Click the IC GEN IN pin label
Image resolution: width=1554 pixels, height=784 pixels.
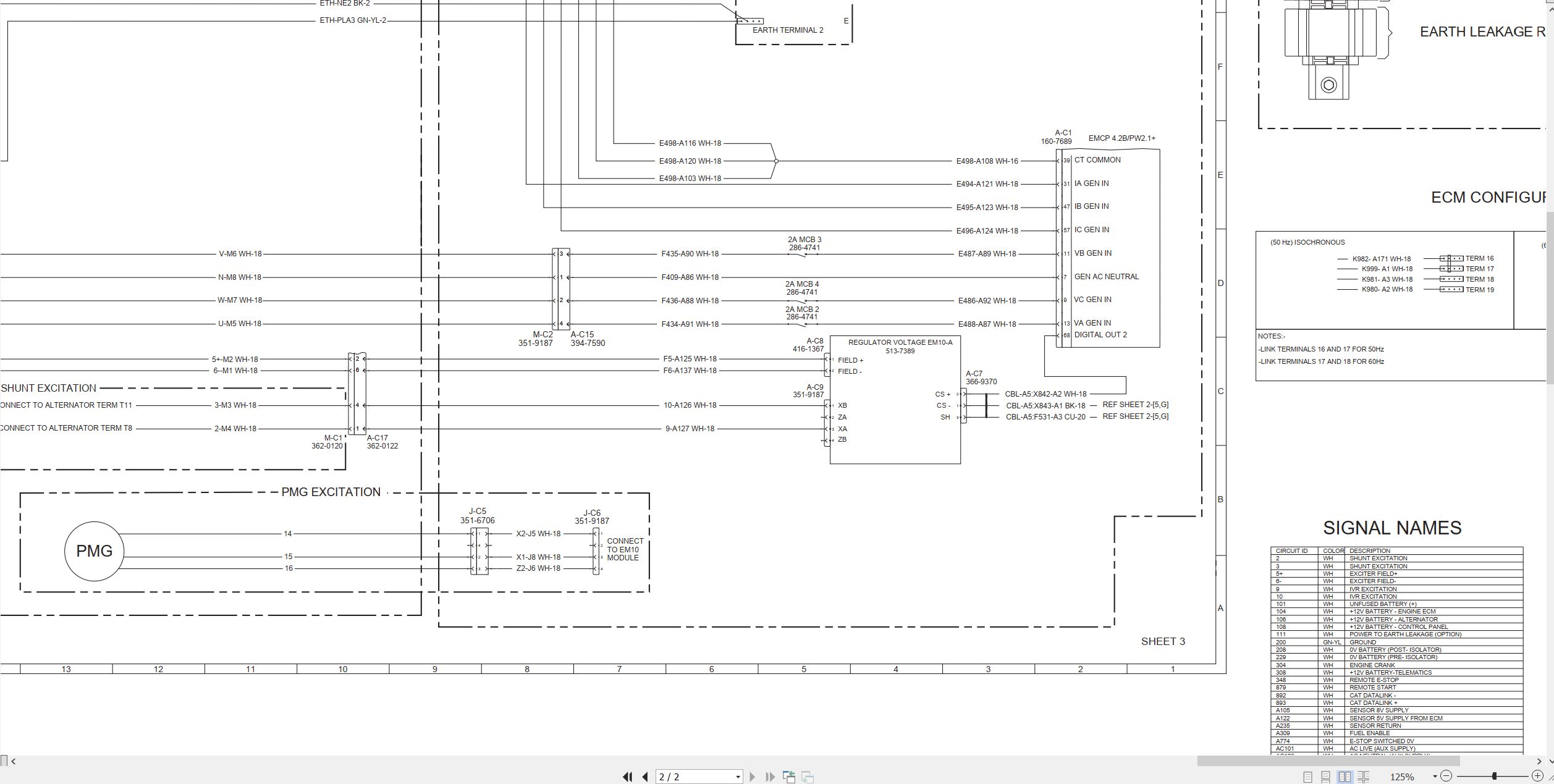1091,230
